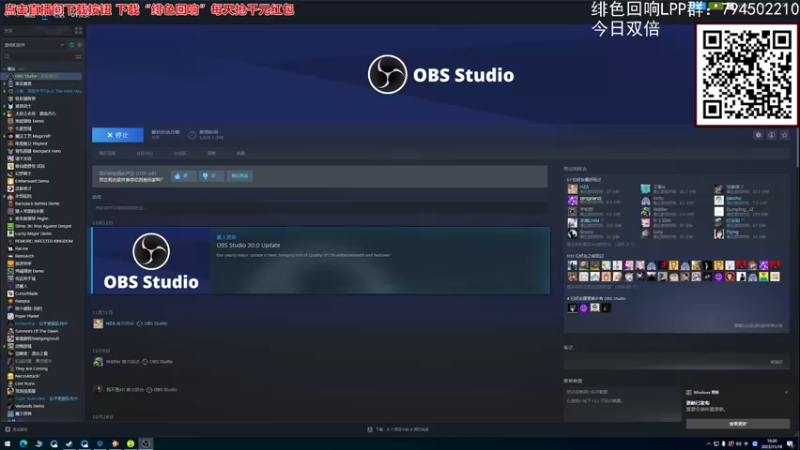Screen dimensions: 800x450
Task: Open the notification center icon
Action: pyautogui.click(x=790, y=444)
